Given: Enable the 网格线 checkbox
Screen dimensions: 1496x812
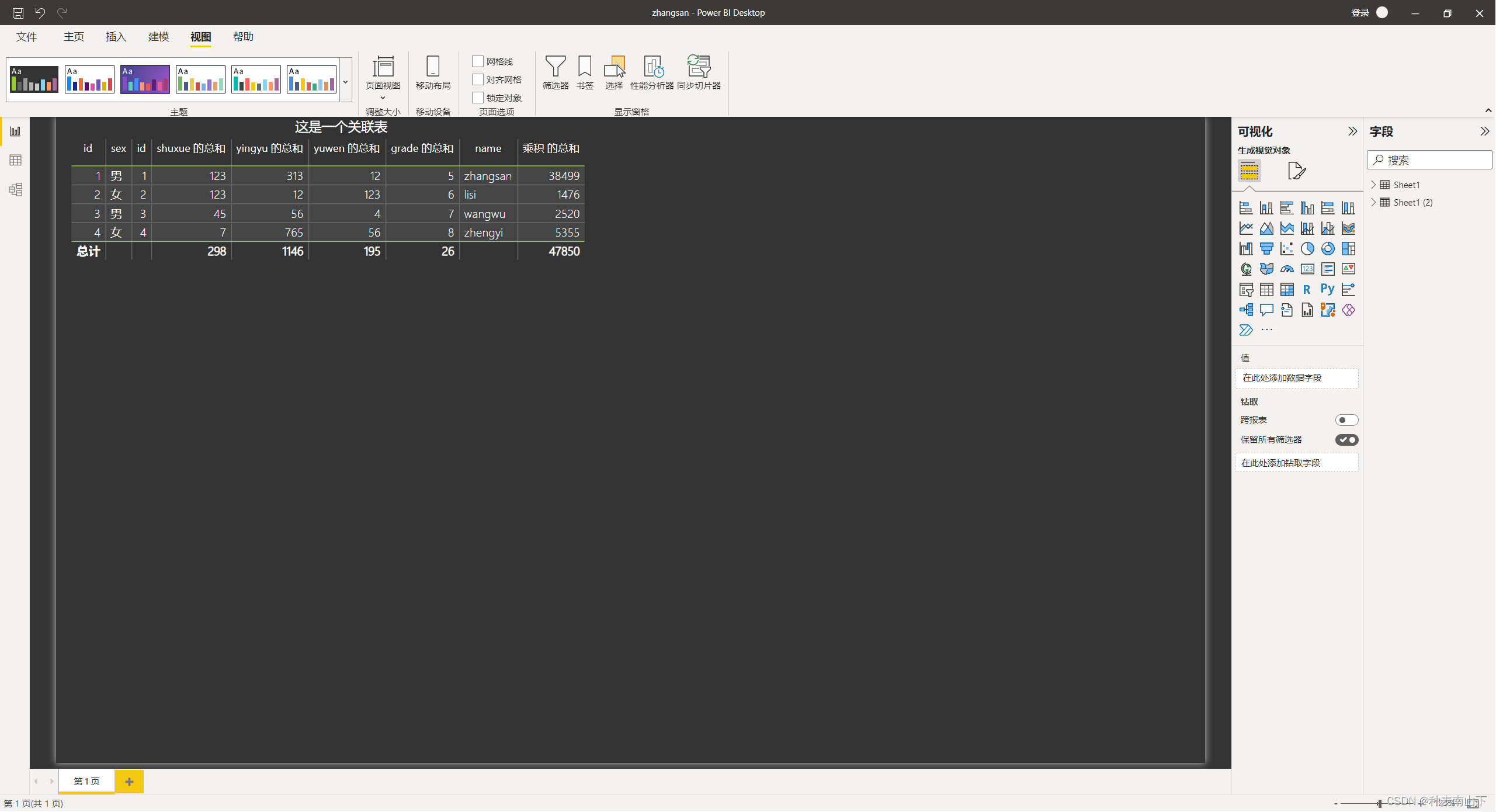Looking at the screenshot, I should 477,61.
